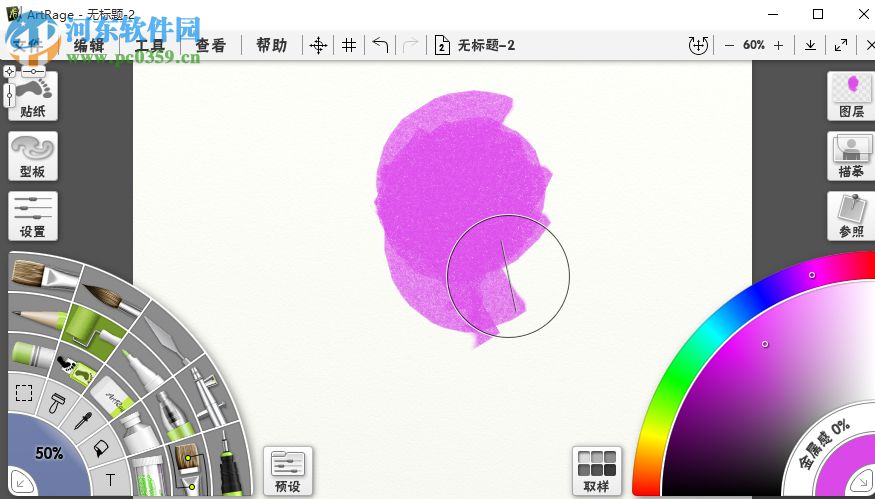The image size is (875, 499).
Task: Adjust the 金属感 0% metallic slider
Action: (x=825, y=444)
